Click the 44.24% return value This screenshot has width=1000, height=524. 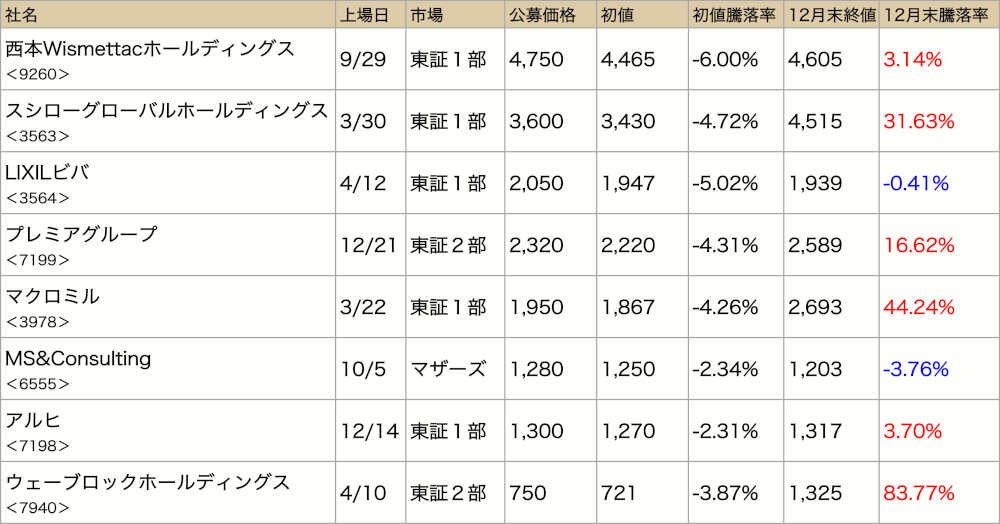918,307
